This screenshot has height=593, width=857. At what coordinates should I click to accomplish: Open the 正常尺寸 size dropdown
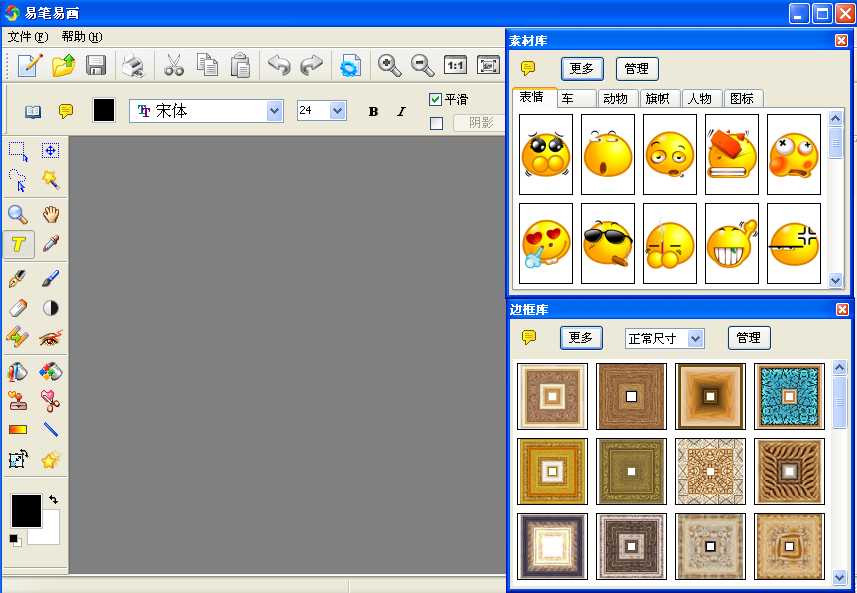(x=695, y=338)
